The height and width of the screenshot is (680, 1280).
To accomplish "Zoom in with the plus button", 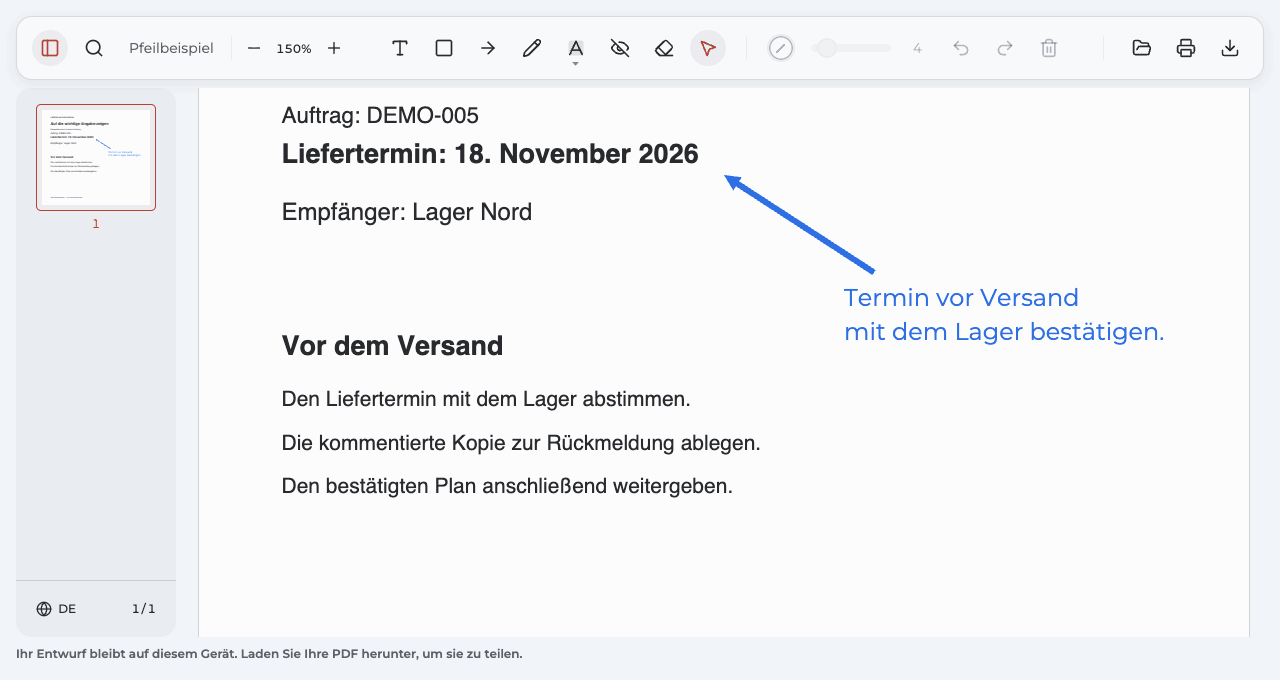I will point(334,48).
